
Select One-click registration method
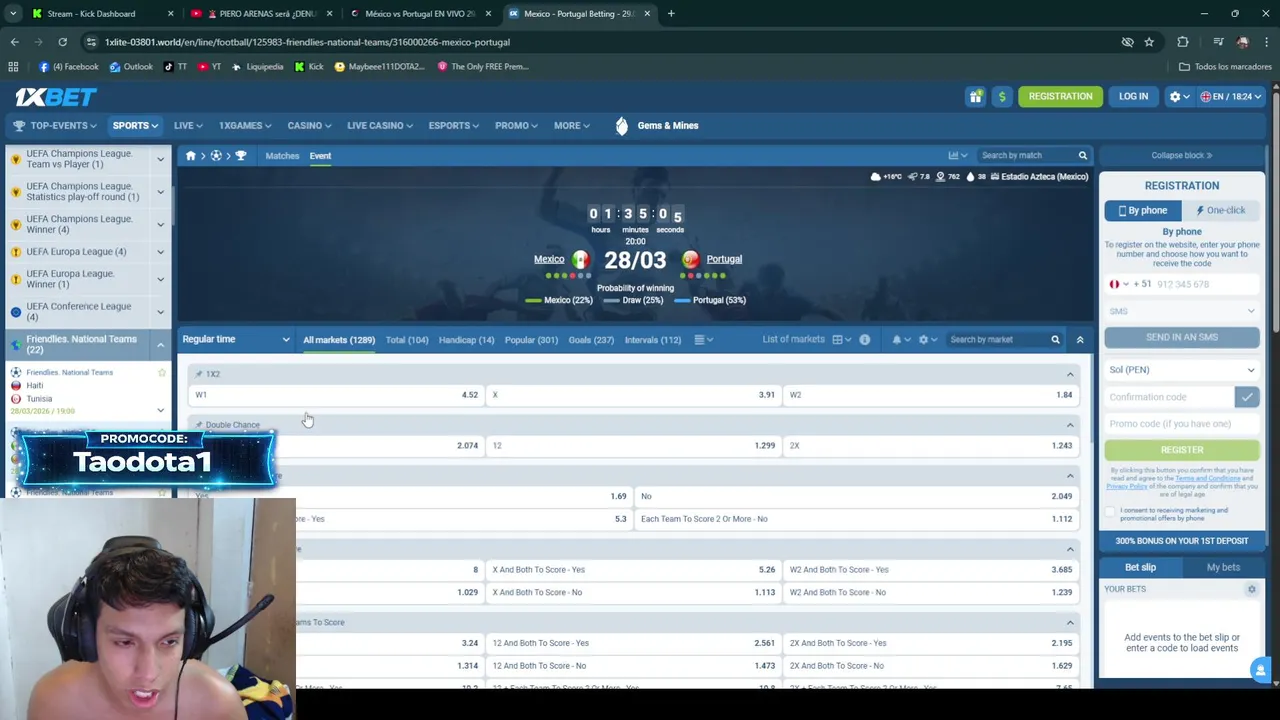pos(1220,211)
